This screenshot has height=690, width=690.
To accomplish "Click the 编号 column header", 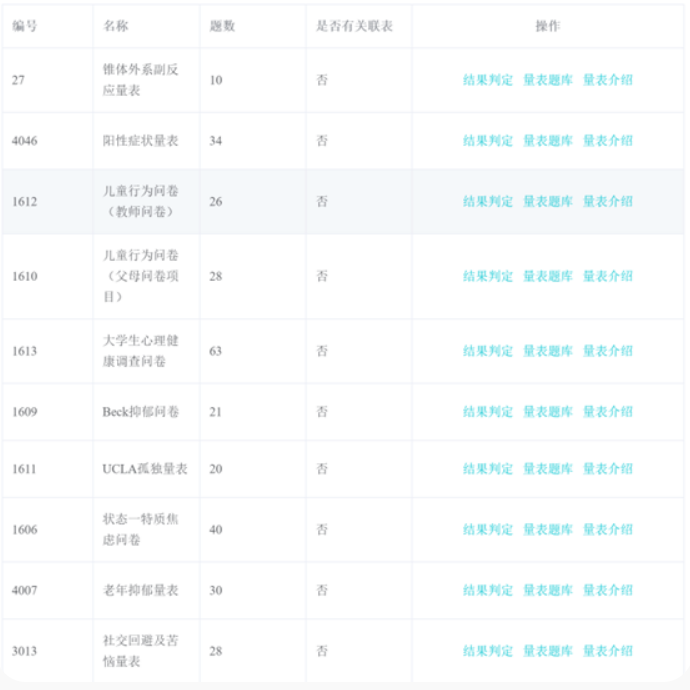I will coord(25,26).
